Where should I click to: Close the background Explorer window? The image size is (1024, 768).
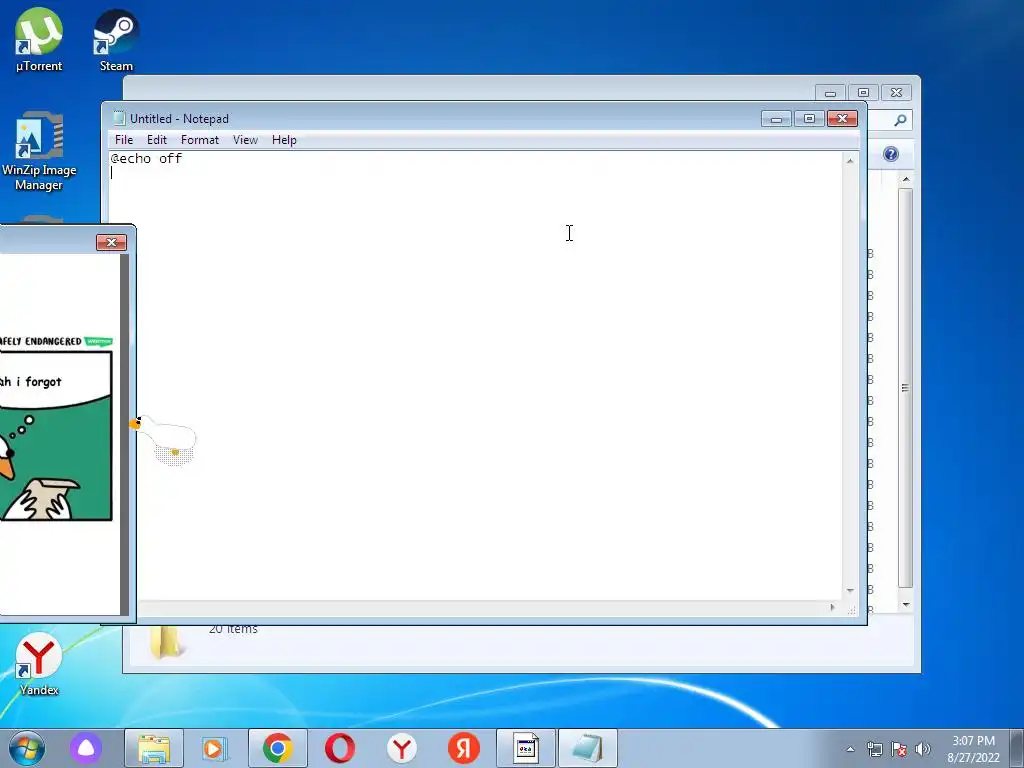[x=897, y=93]
